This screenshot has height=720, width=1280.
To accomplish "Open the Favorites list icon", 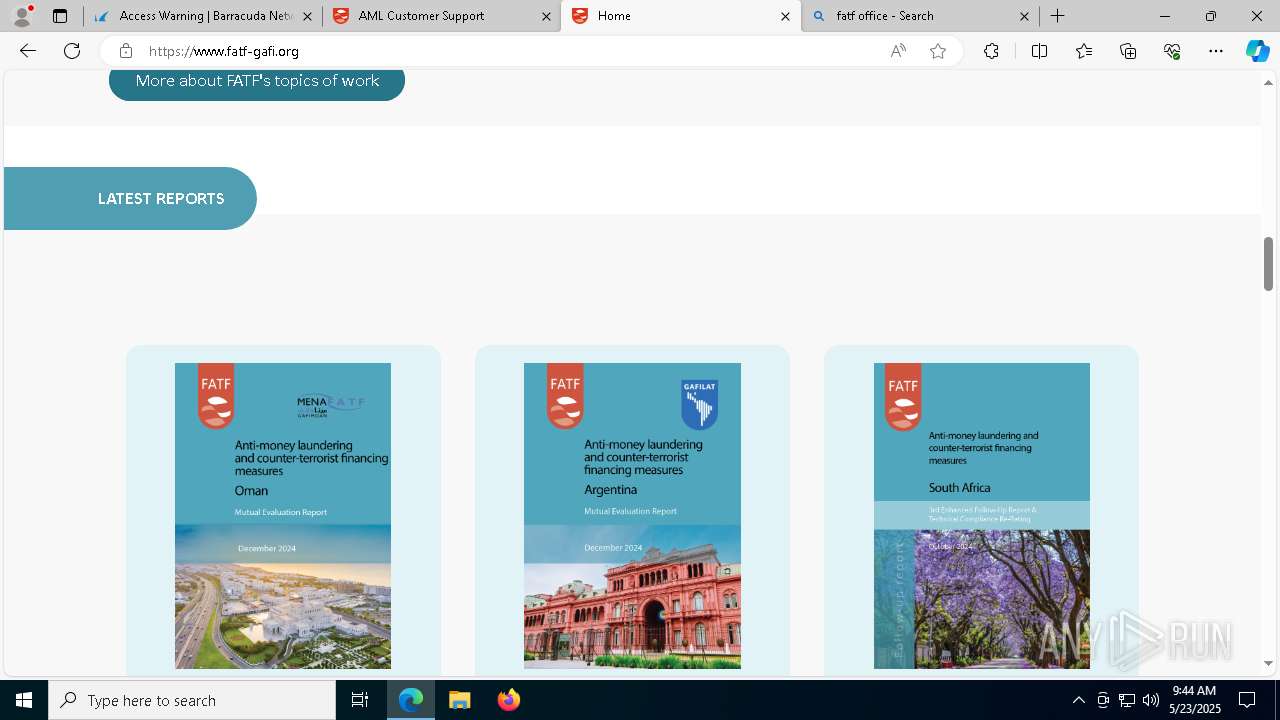I will (x=1084, y=51).
